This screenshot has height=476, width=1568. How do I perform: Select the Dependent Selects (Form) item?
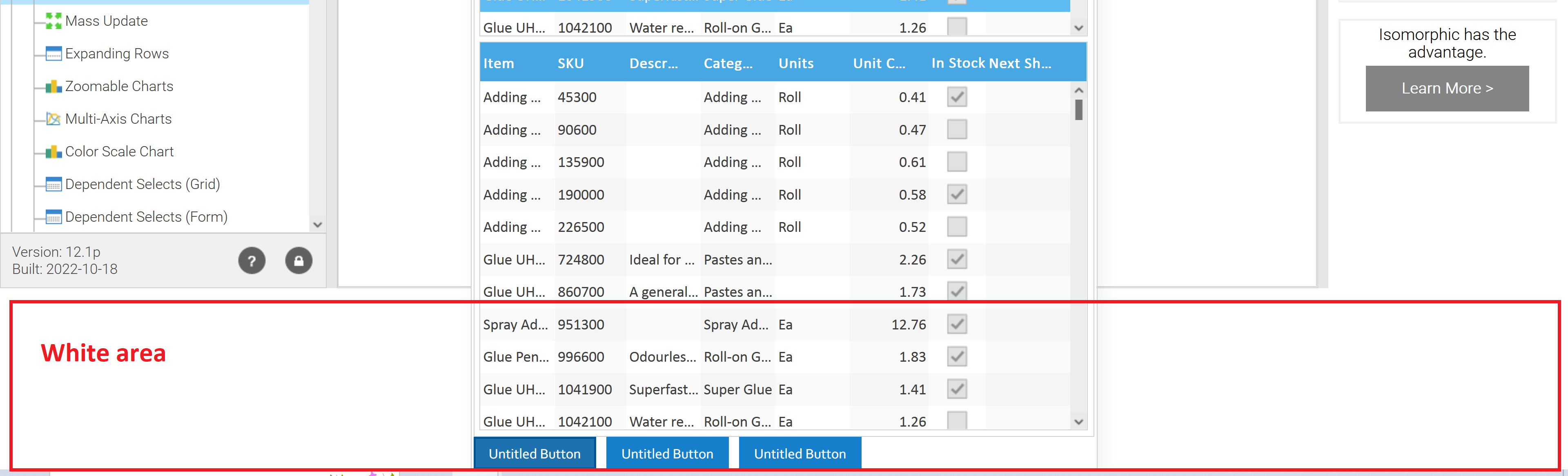[146, 217]
